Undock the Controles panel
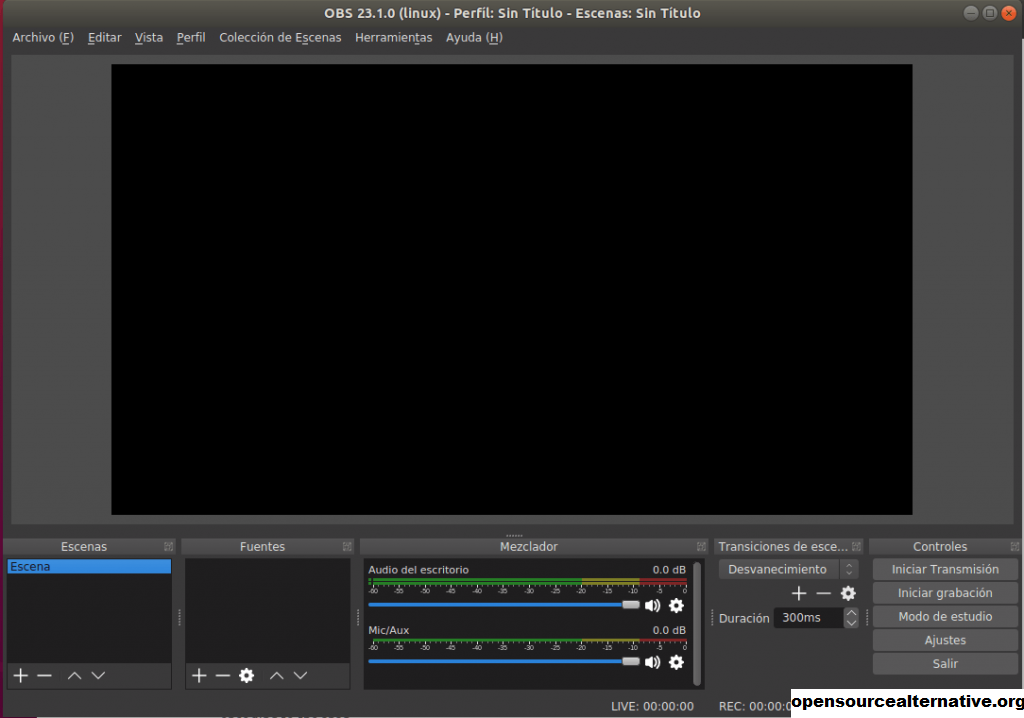 [1015, 546]
